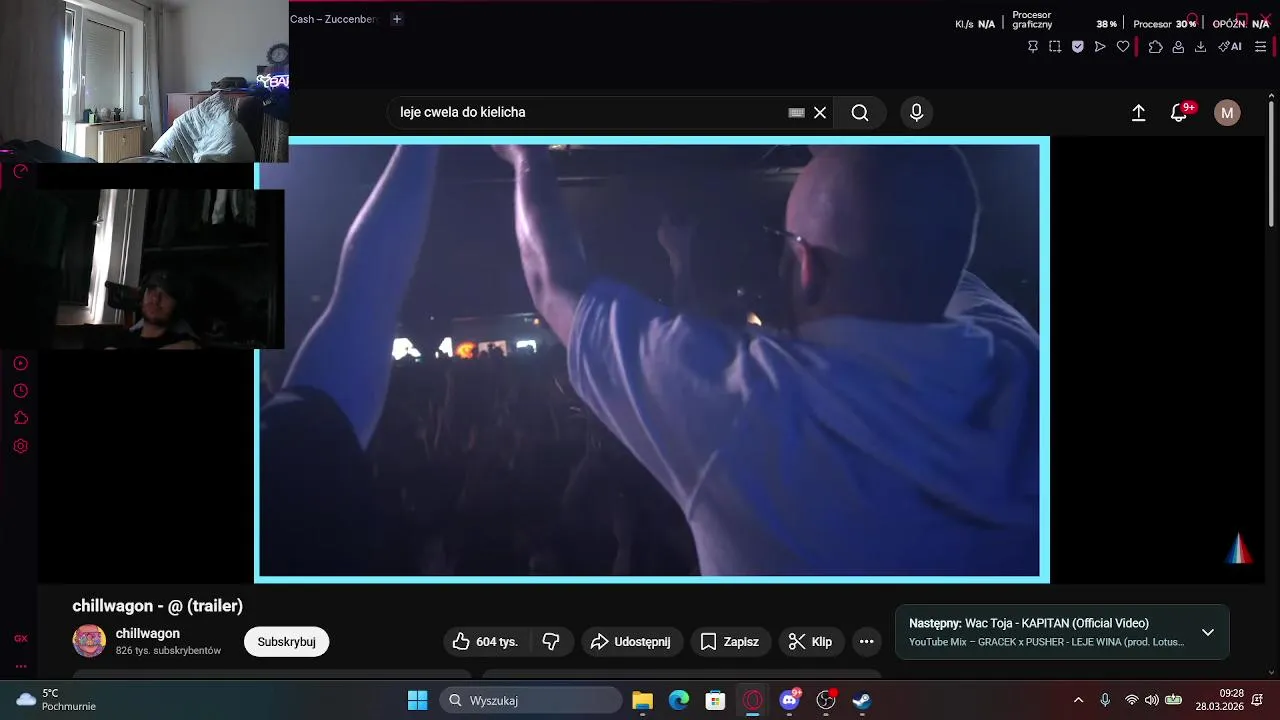Image resolution: width=1280 pixels, height=720 pixels.
Task: Click the video player area
Action: click(x=651, y=360)
